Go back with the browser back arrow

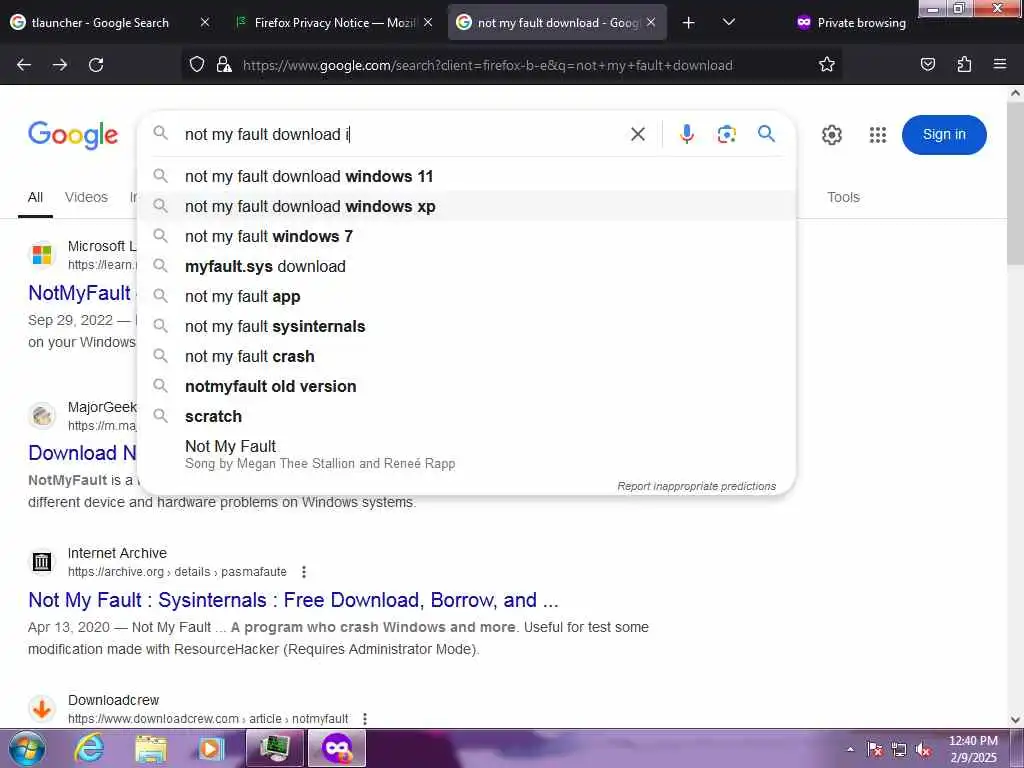(24, 65)
